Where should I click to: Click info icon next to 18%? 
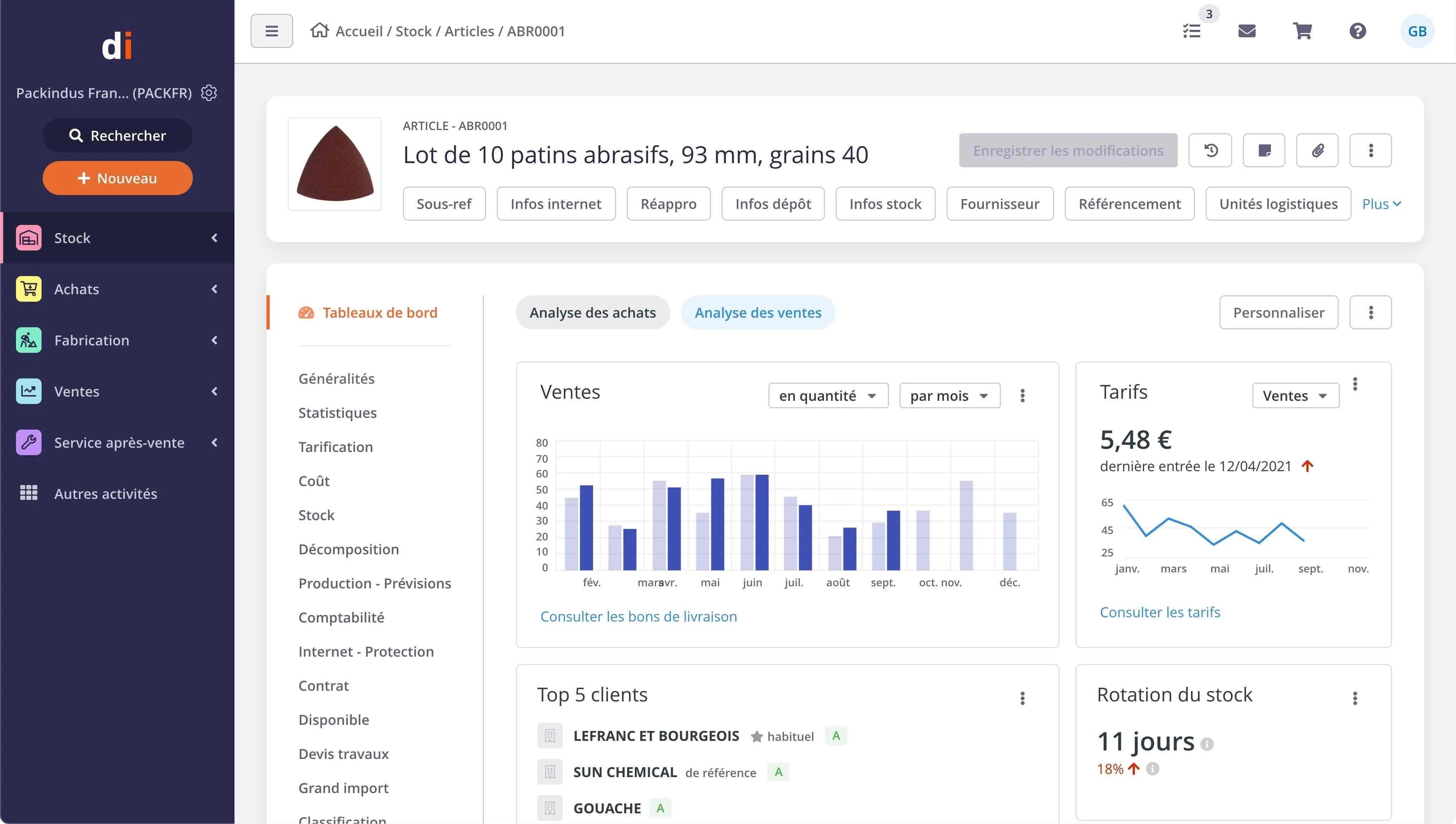click(1153, 769)
